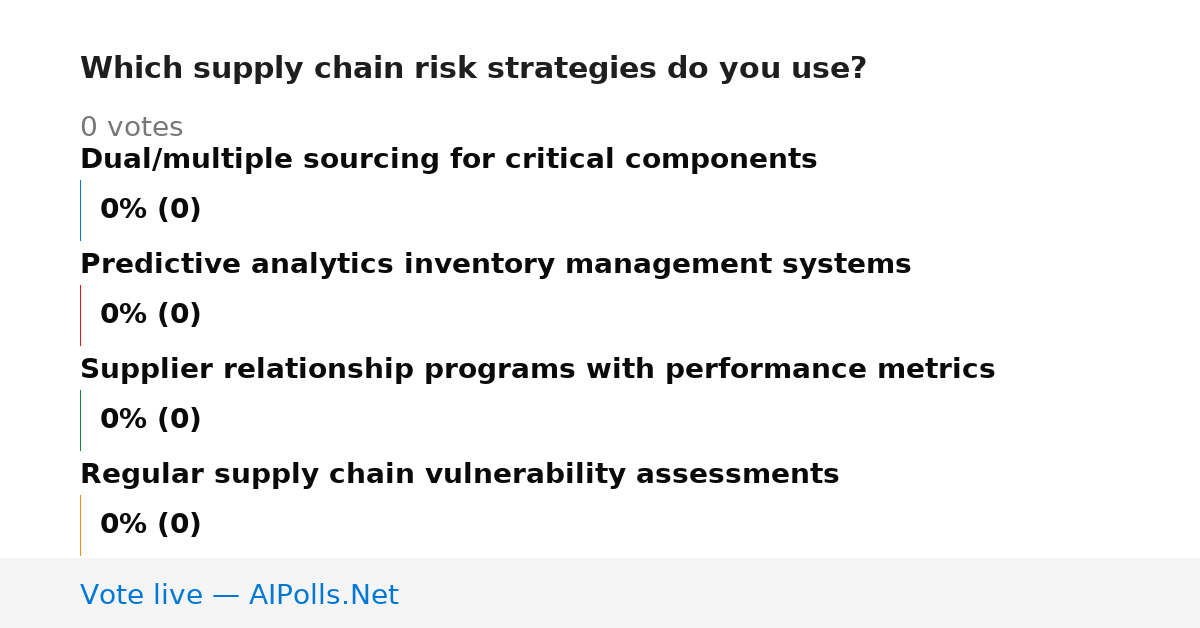The height and width of the screenshot is (628, 1200).
Task: Click the blue bar for dual sourcing
Action: (80, 210)
